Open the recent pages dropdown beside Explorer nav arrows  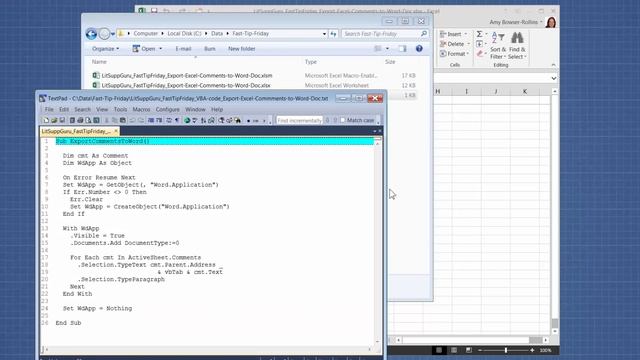[x=113, y=34]
